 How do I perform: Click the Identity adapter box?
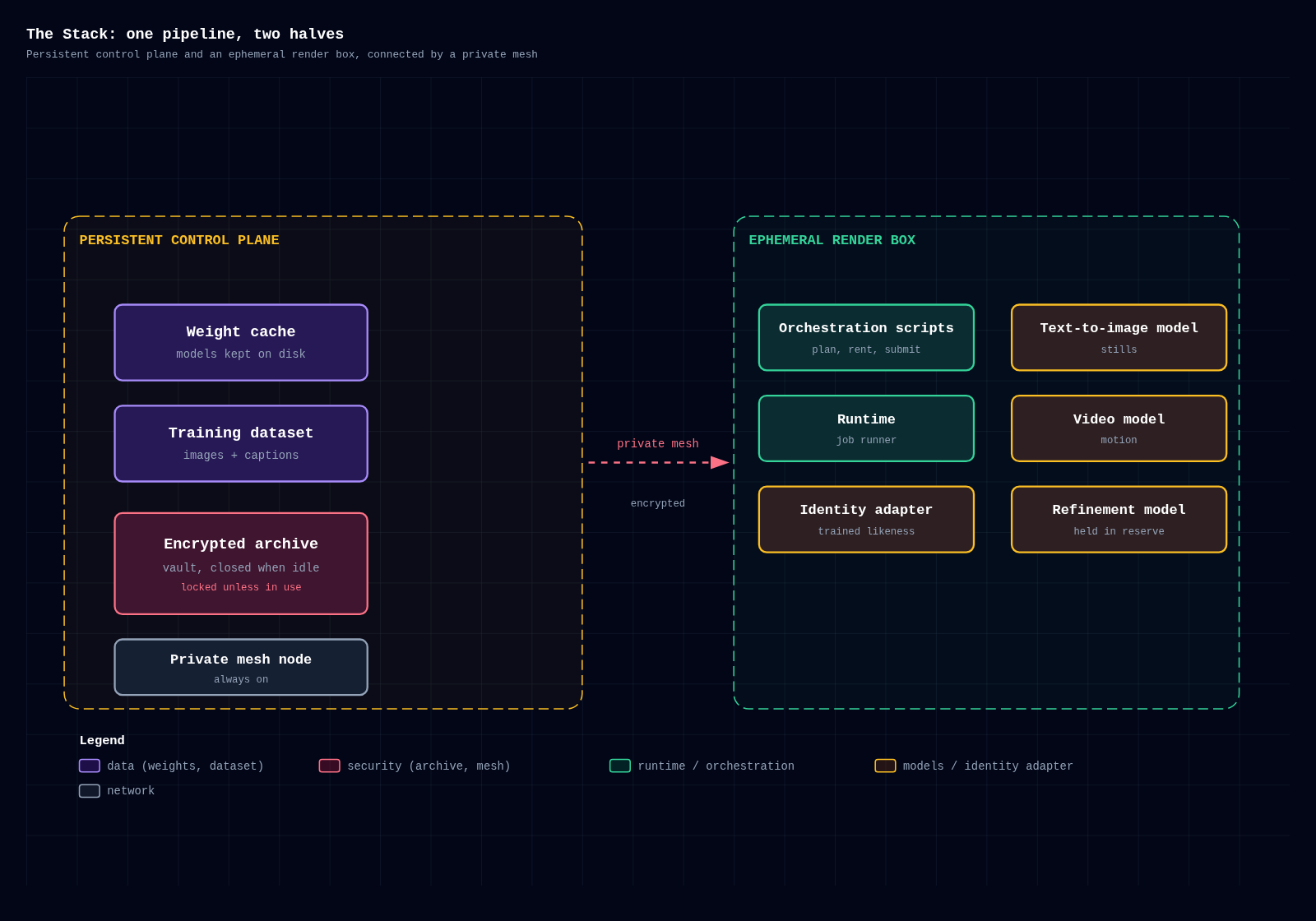click(866, 520)
